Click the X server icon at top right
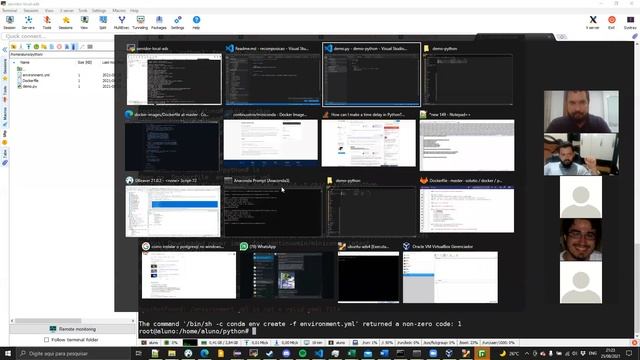The image size is (640, 360). pos(593,22)
